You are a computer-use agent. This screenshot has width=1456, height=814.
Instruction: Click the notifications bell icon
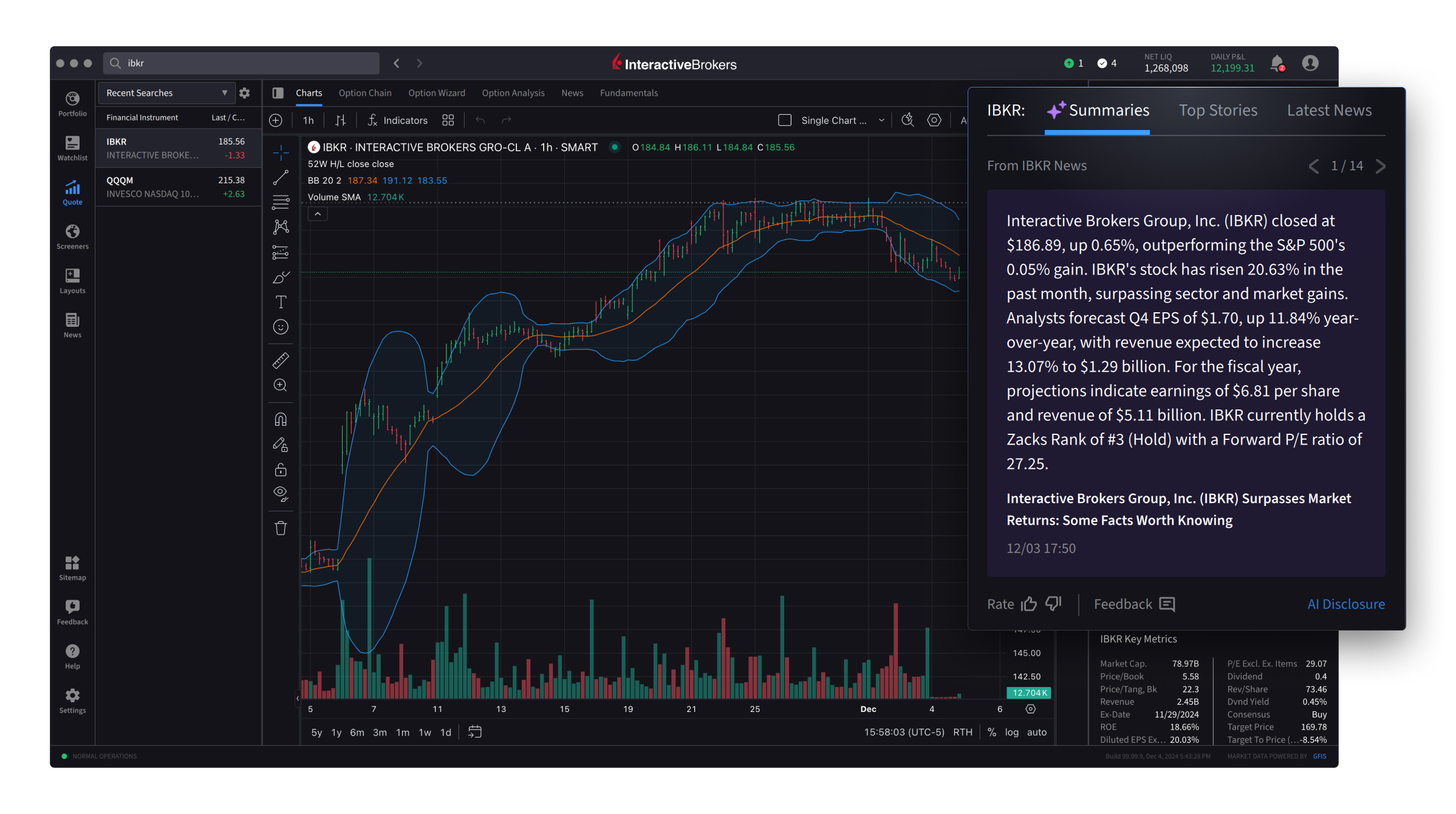[x=1277, y=63]
